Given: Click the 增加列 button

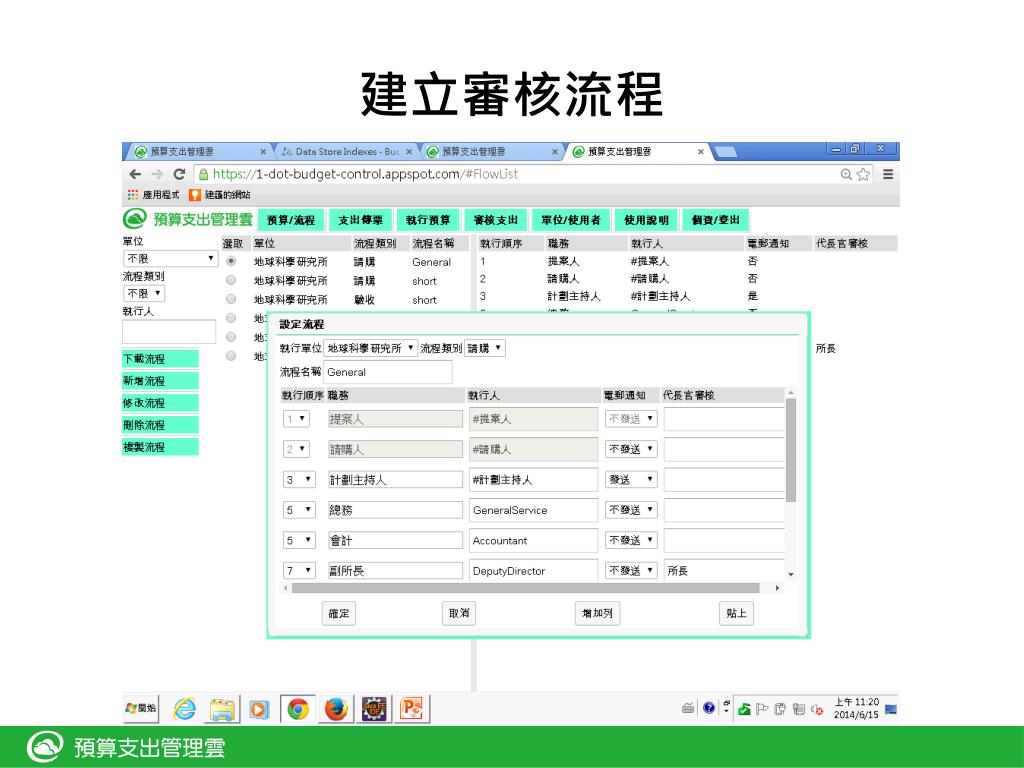Looking at the screenshot, I should coord(597,613).
